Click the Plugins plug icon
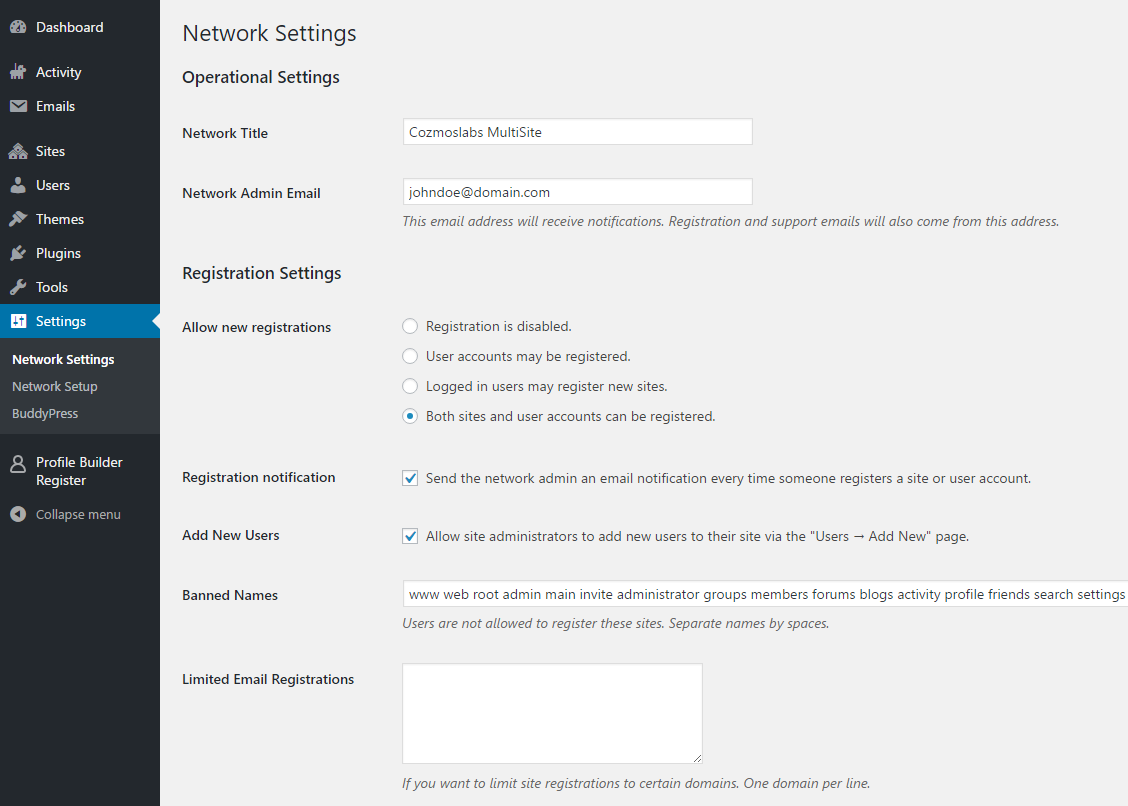1128x806 pixels. click(18, 253)
